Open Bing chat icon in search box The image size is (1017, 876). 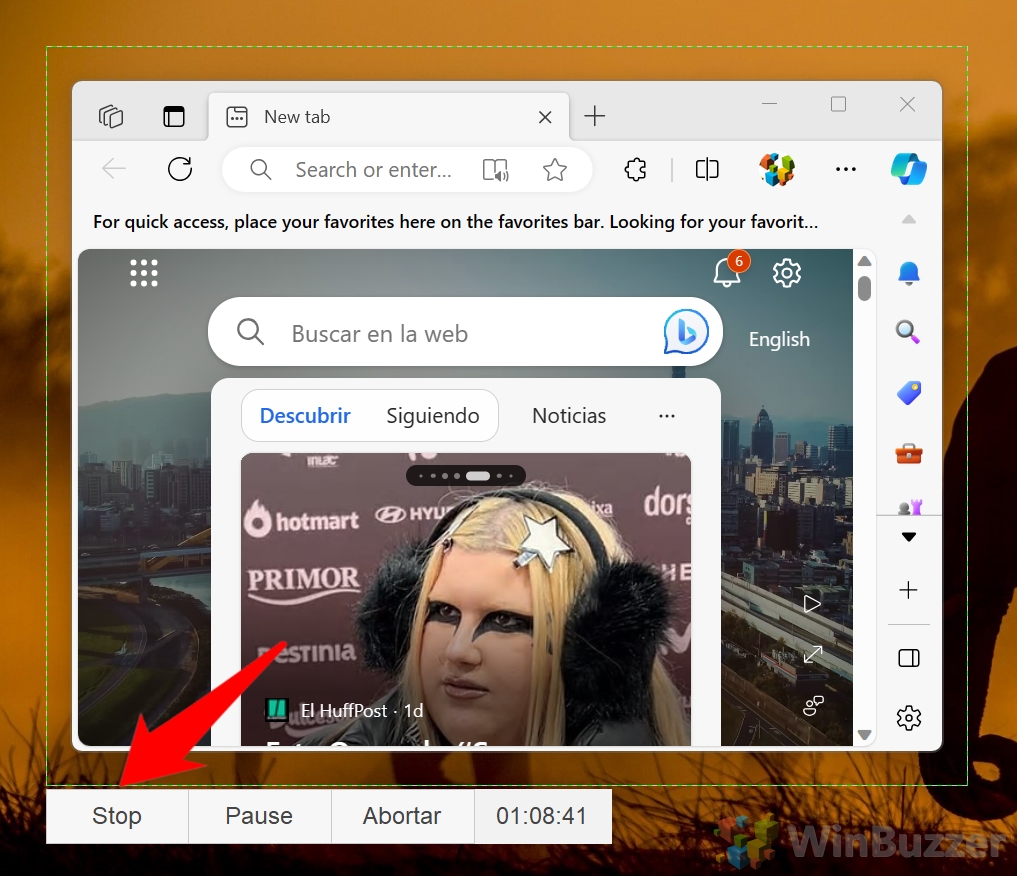(686, 332)
